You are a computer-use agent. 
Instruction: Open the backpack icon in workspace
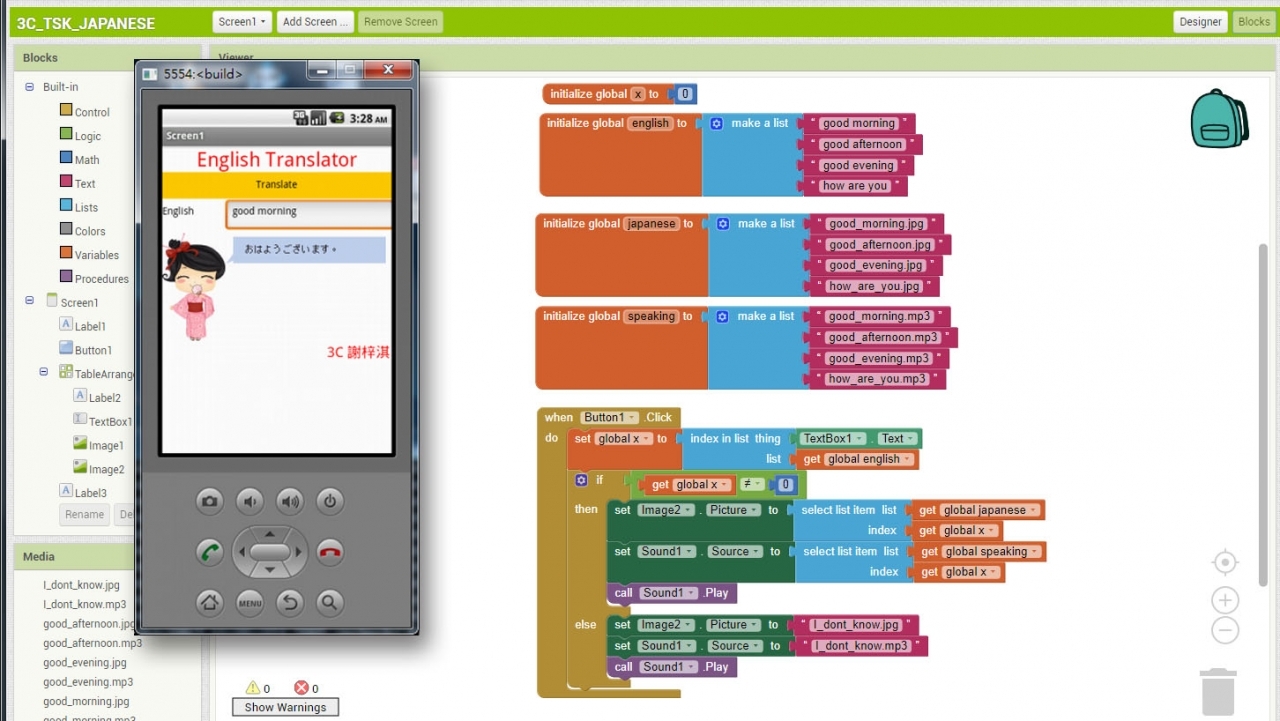(1219, 118)
